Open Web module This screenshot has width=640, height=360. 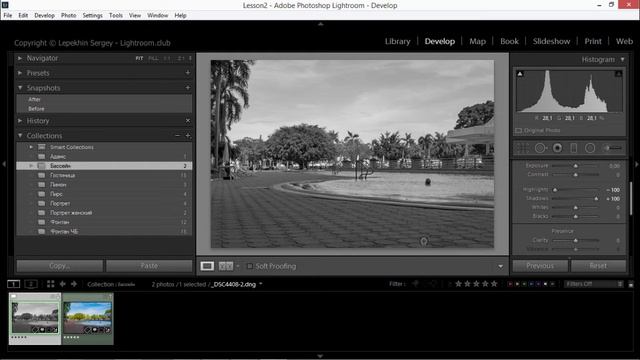point(624,41)
